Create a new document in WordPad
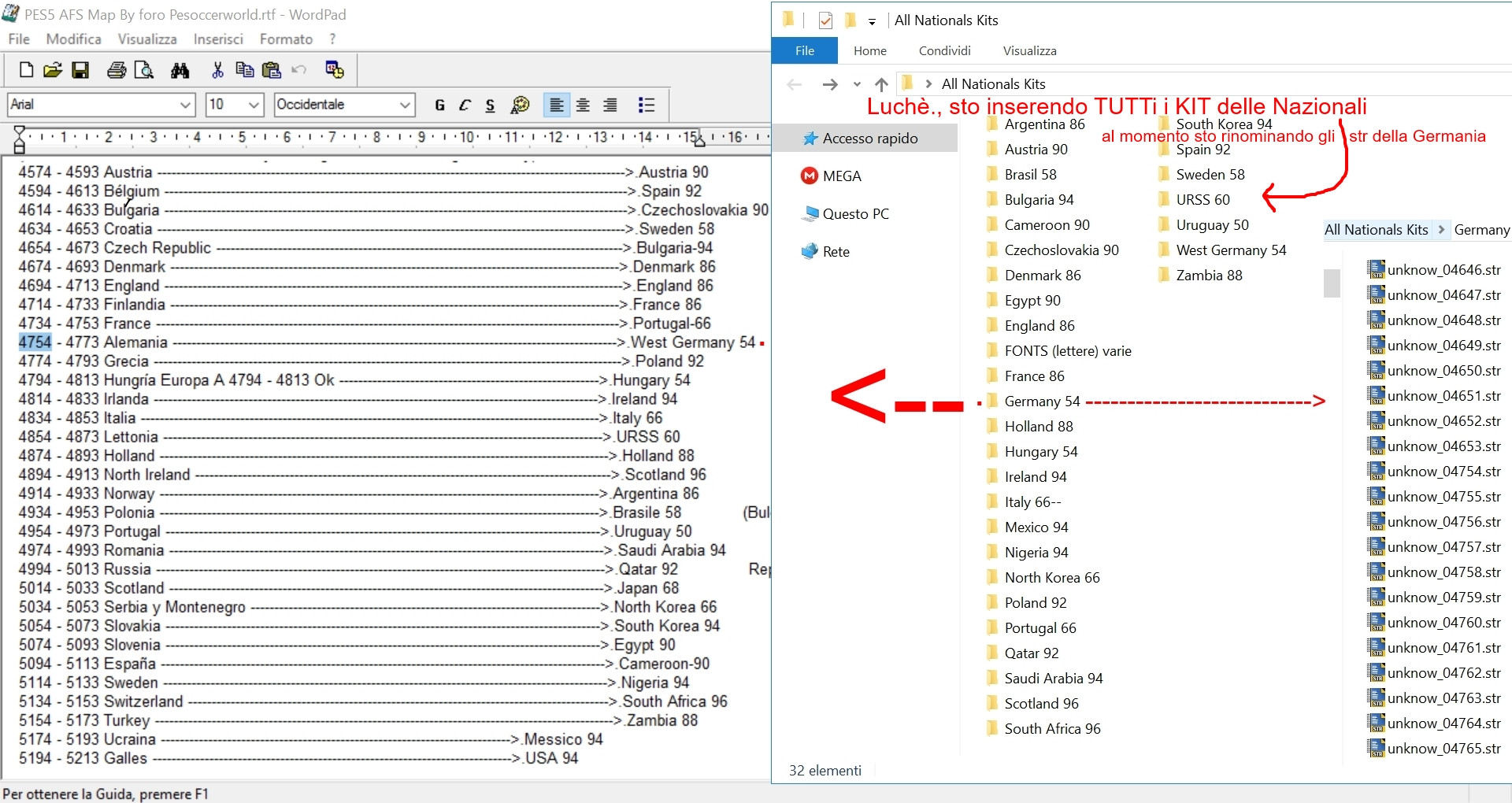Screen dimensions: 1512x803 (26, 70)
